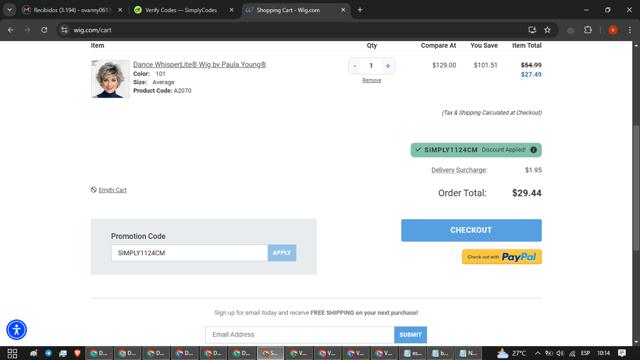Click the Email Address input field
The height and width of the screenshot is (360, 640).
(x=300, y=334)
